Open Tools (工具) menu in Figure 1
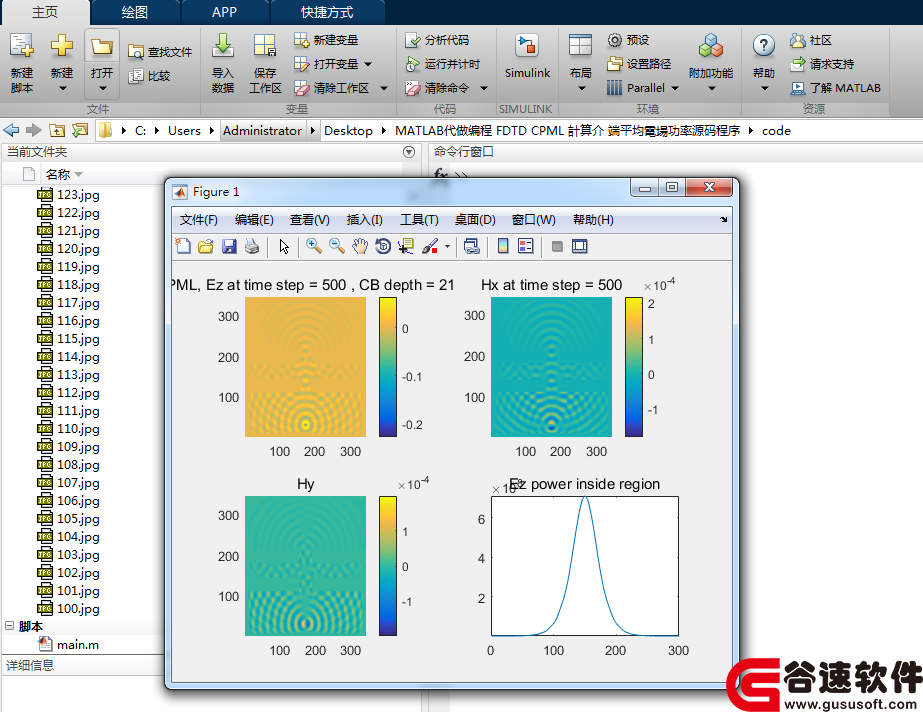Image resolution: width=923 pixels, height=712 pixels. point(419,219)
